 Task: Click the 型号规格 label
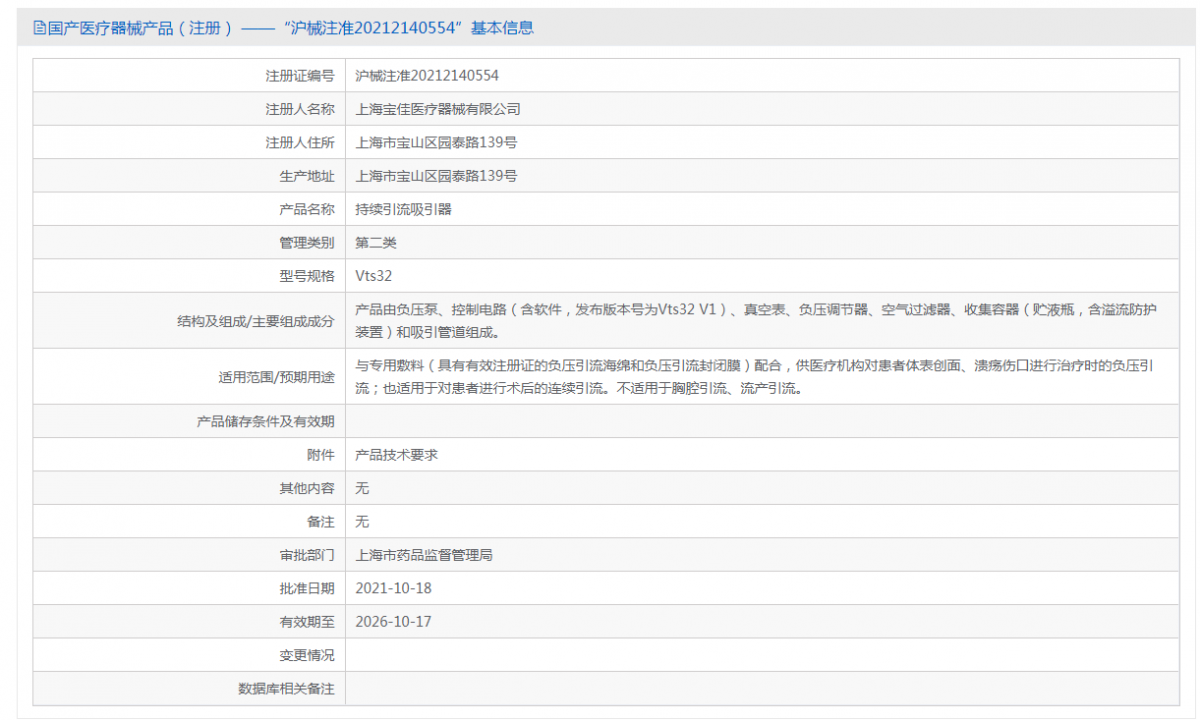coord(307,276)
